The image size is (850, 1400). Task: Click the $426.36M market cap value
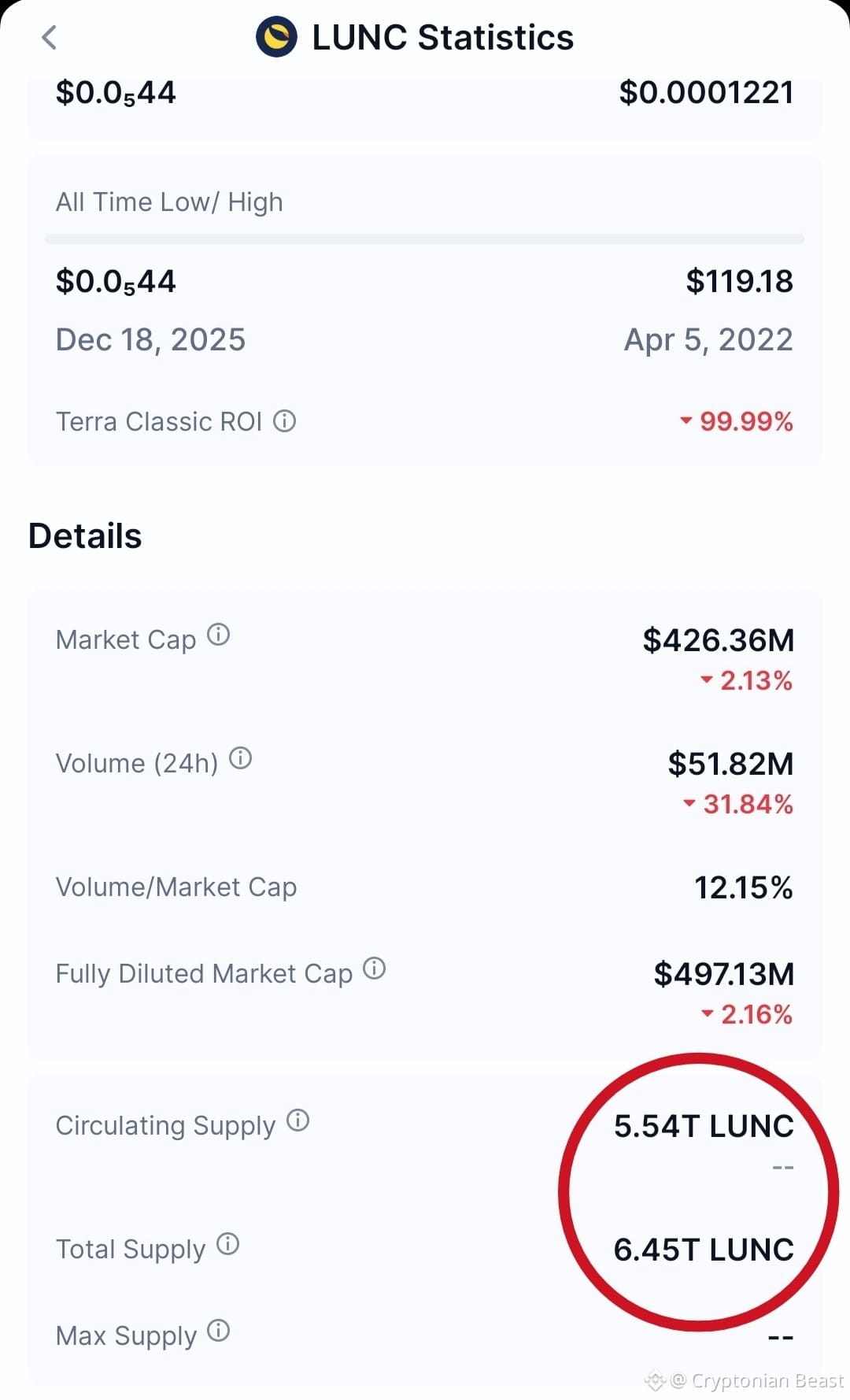[719, 640]
